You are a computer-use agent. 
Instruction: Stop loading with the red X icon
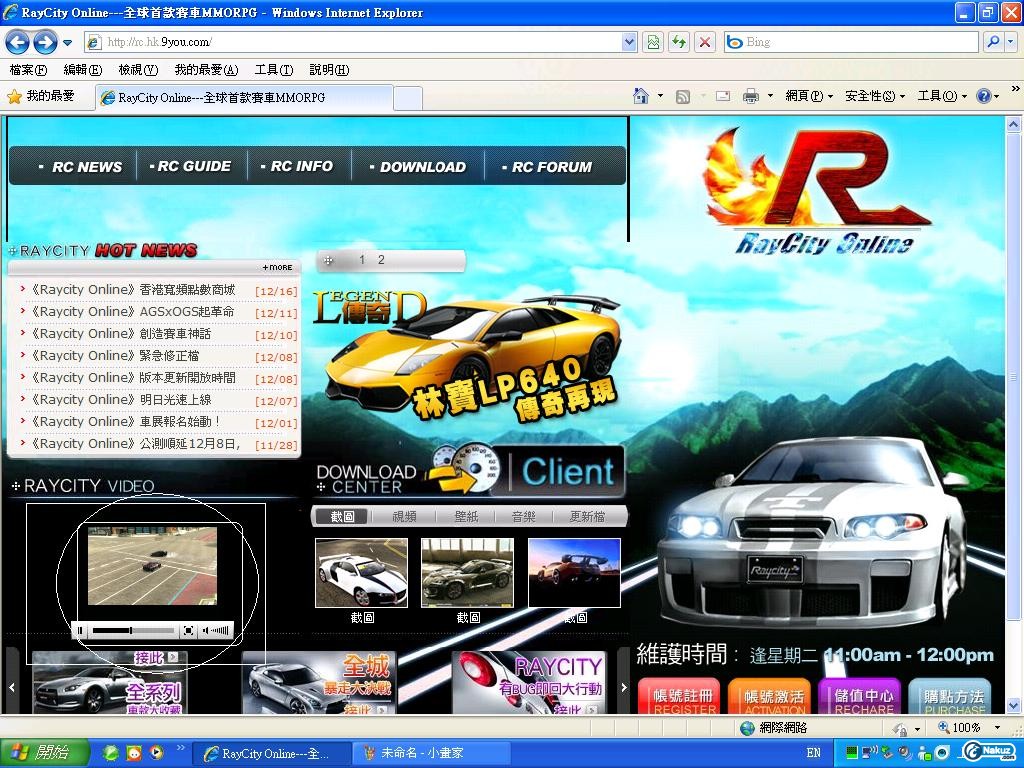coord(705,42)
